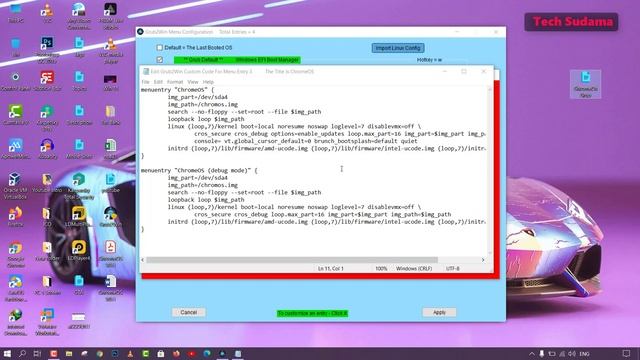Open the Edge browser taskbar icon
Screen dimensions: 640x360
coord(207,353)
